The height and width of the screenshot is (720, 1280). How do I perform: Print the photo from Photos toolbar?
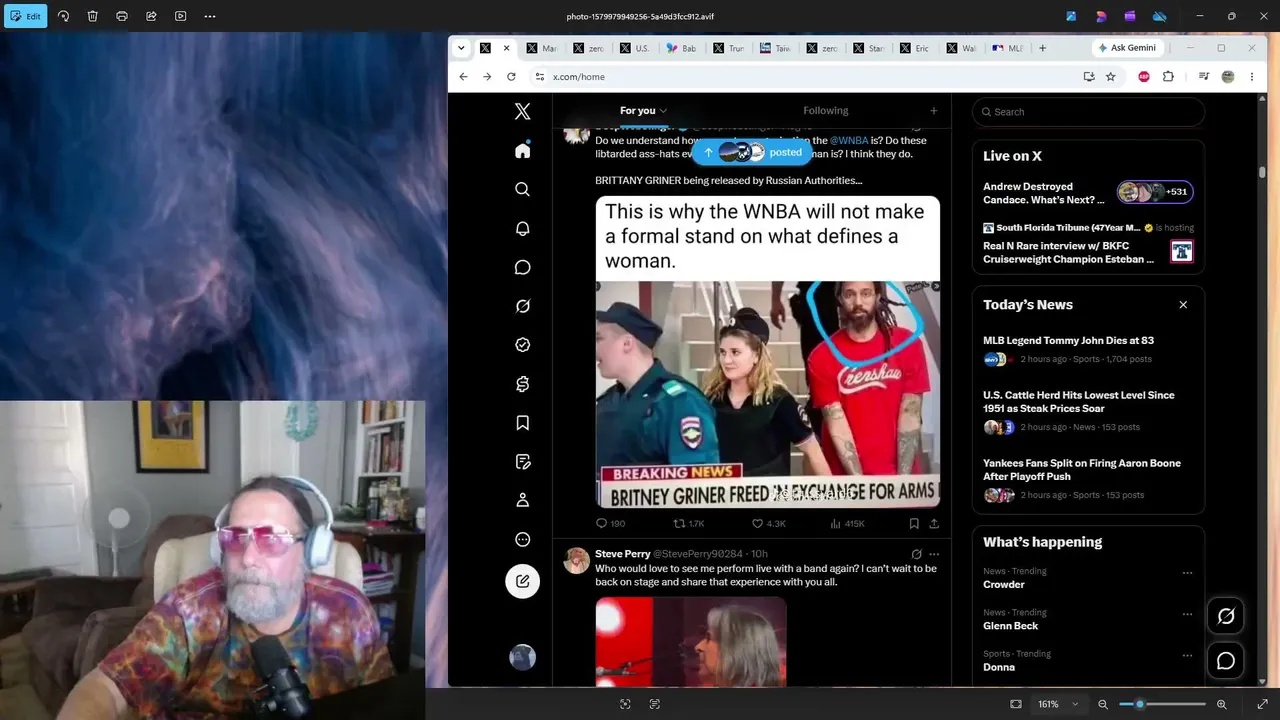(x=122, y=16)
